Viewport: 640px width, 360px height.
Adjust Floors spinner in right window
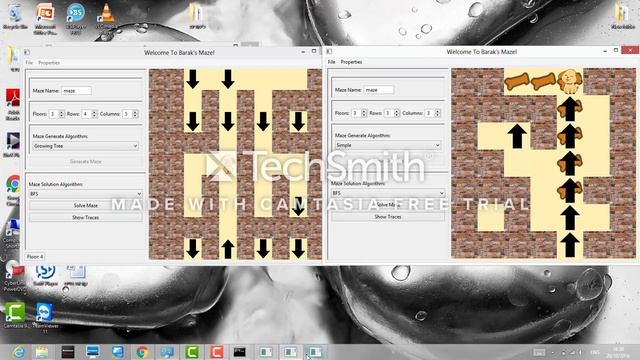point(359,113)
